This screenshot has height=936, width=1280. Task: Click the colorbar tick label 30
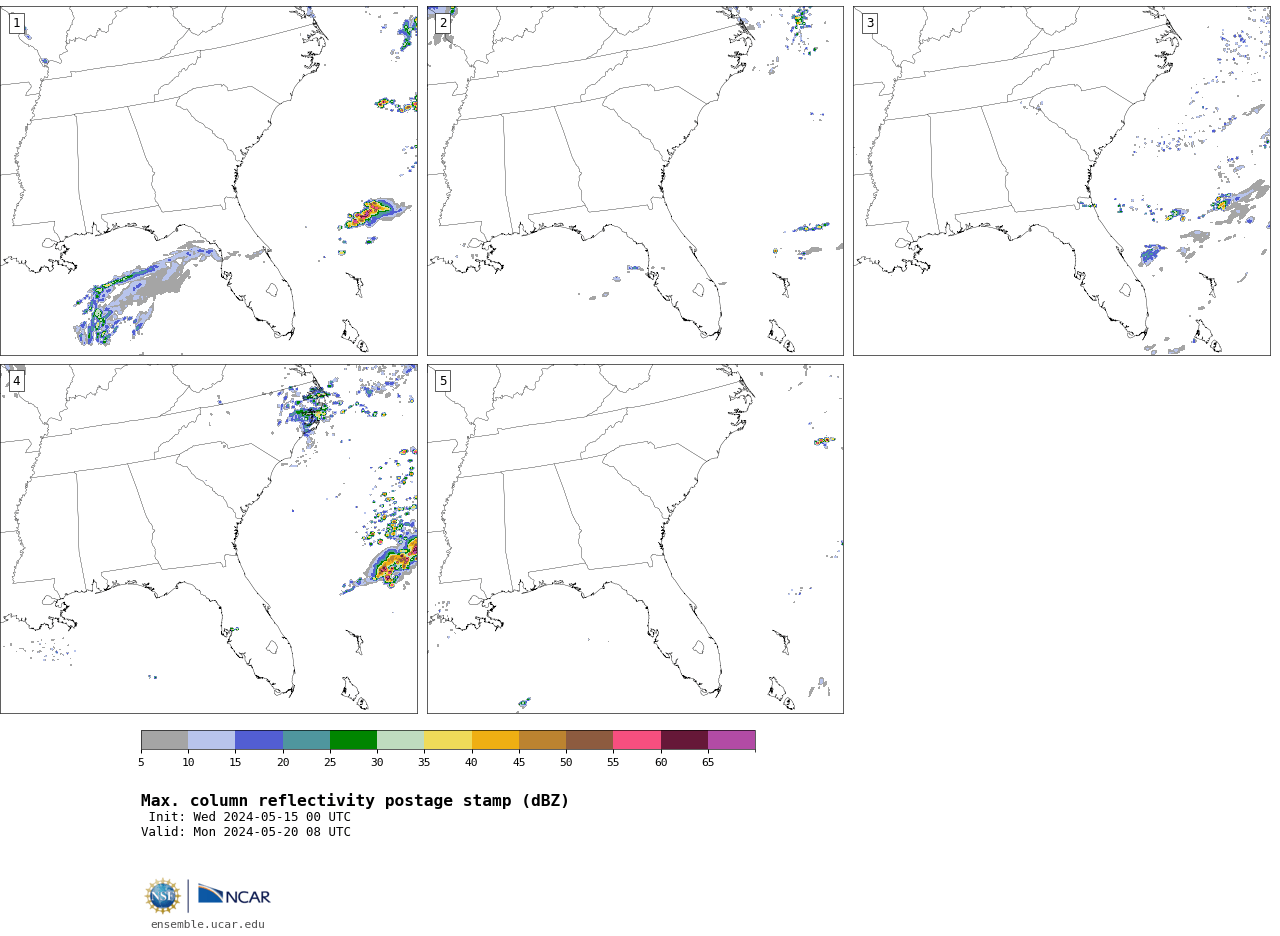point(377,763)
